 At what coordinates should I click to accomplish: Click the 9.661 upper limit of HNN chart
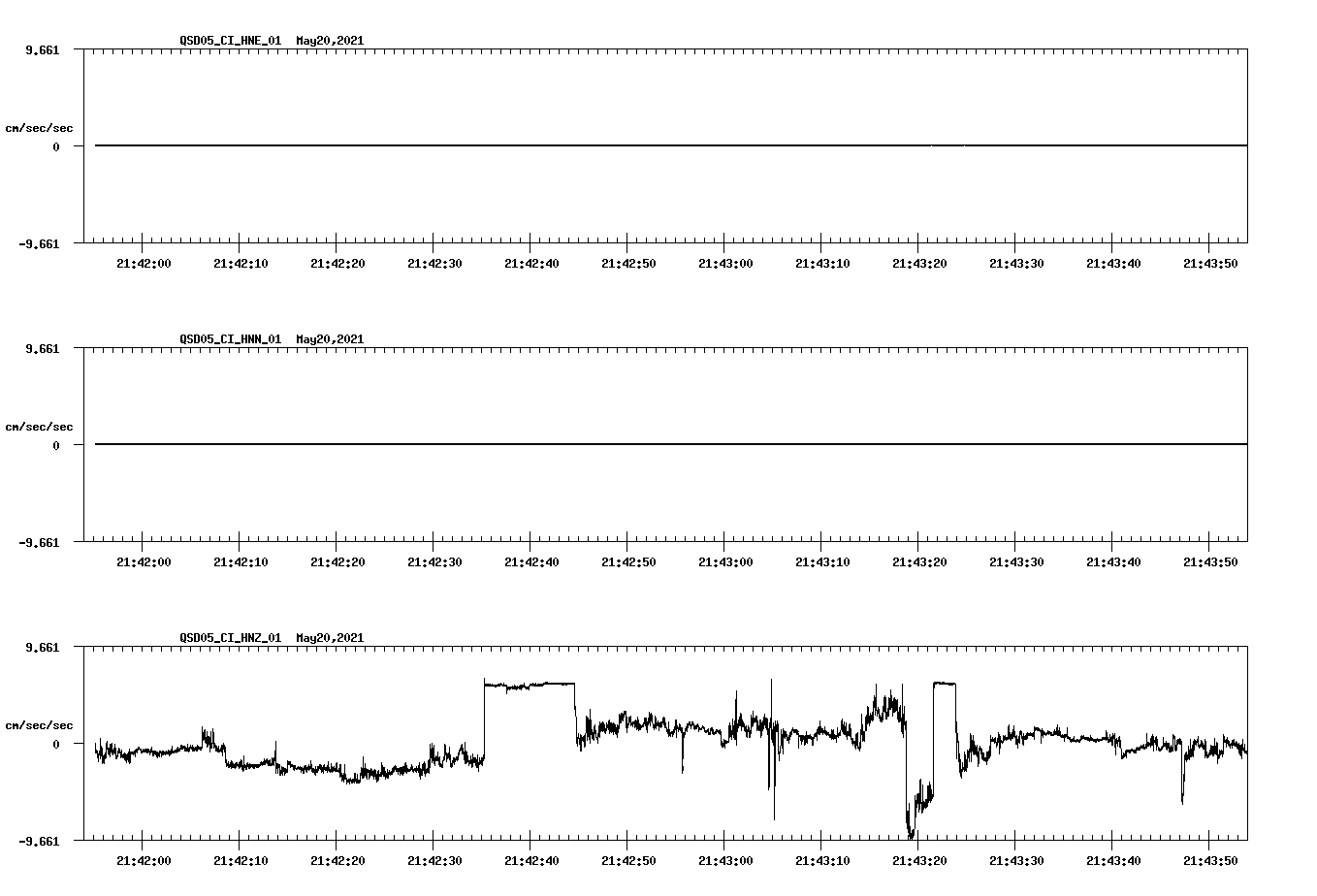(43, 348)
